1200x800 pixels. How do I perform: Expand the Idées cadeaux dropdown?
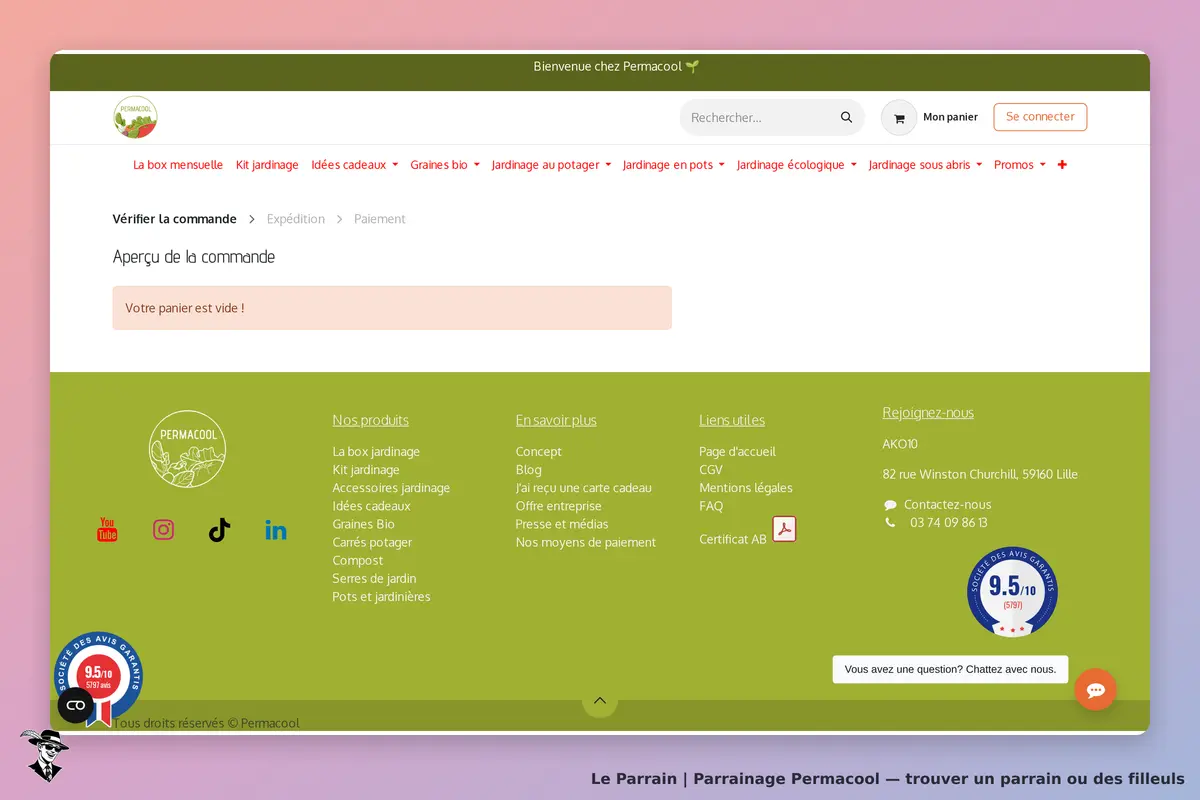click(x=355, y=165)
